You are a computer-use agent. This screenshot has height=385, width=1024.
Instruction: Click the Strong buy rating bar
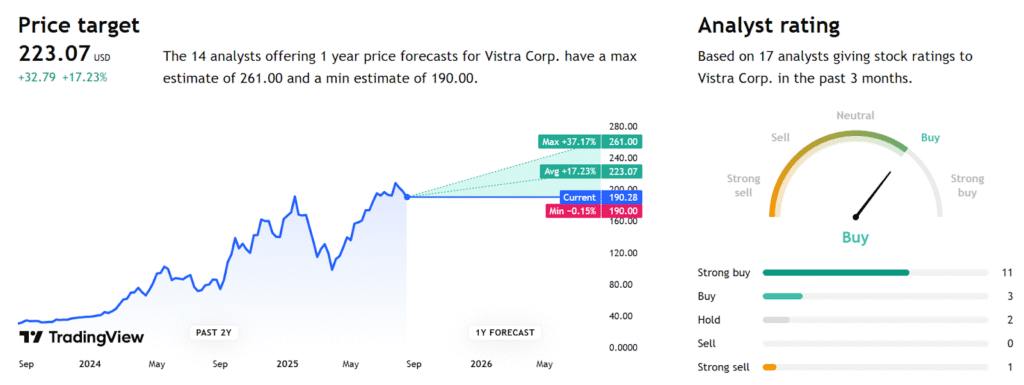(875, 273)
